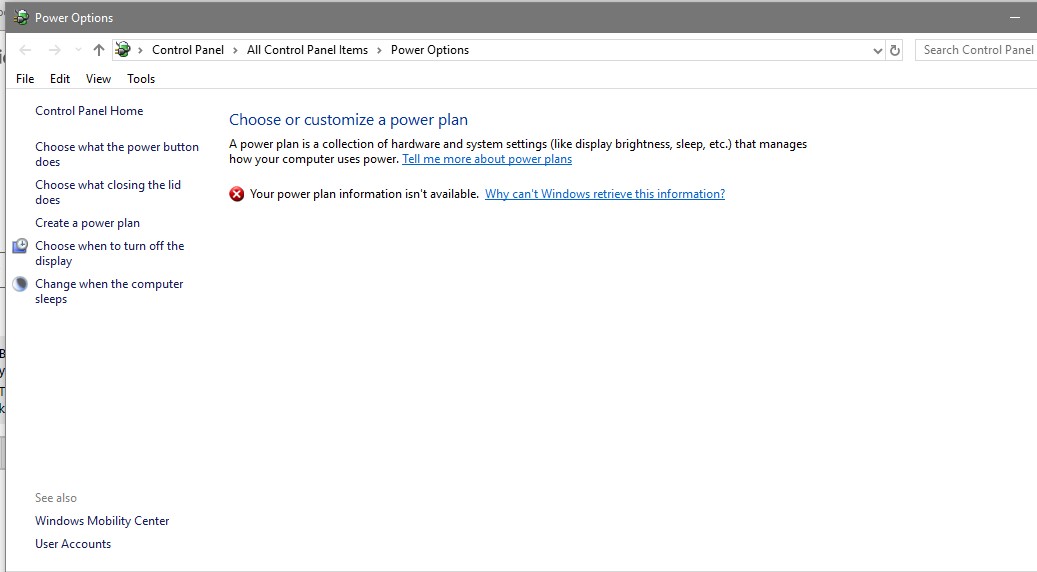Open Change when the computer sleeps

(109, 291)
